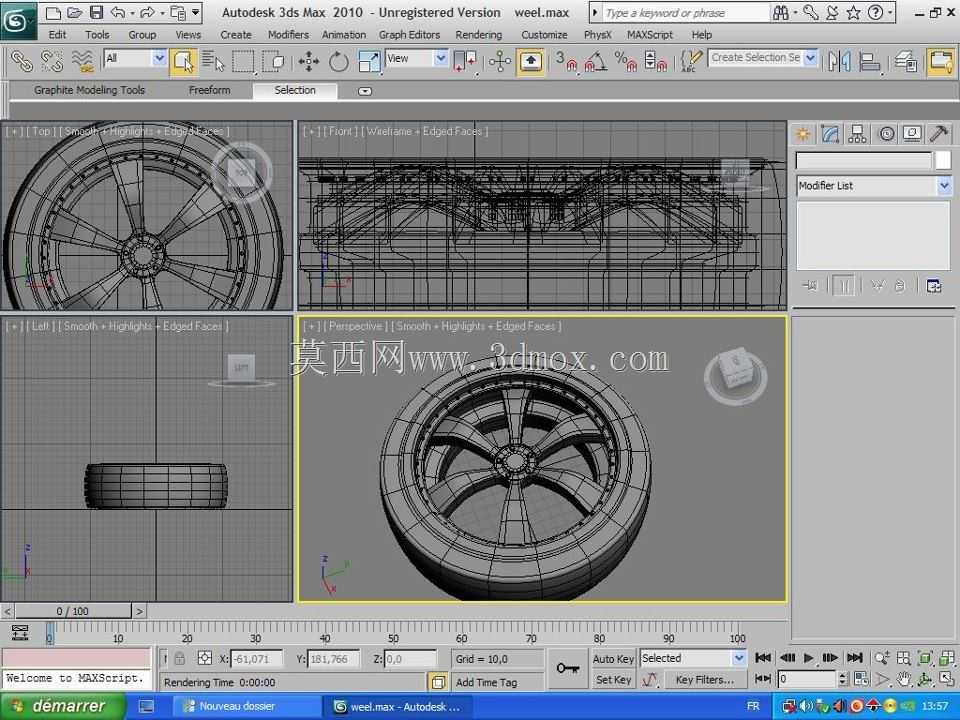This screenshot has width=960, height=720.
Task: Expand the ribbon minimize options arrow
Action: [364, 91]
